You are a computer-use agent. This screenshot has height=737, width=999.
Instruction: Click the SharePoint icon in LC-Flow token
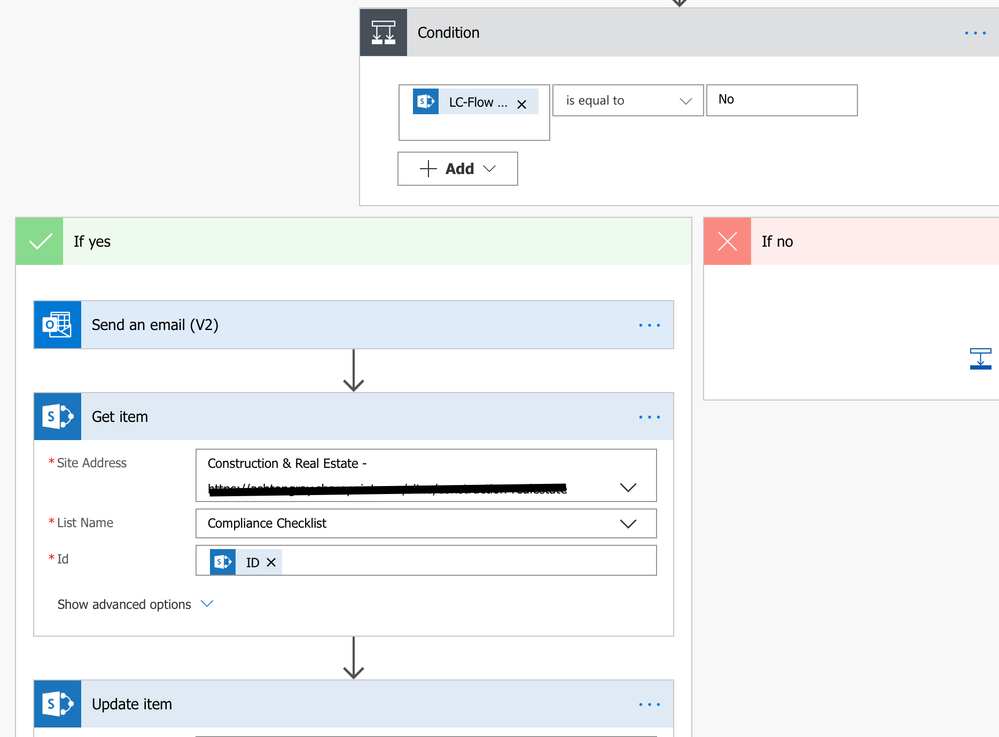tap(426, 101)
